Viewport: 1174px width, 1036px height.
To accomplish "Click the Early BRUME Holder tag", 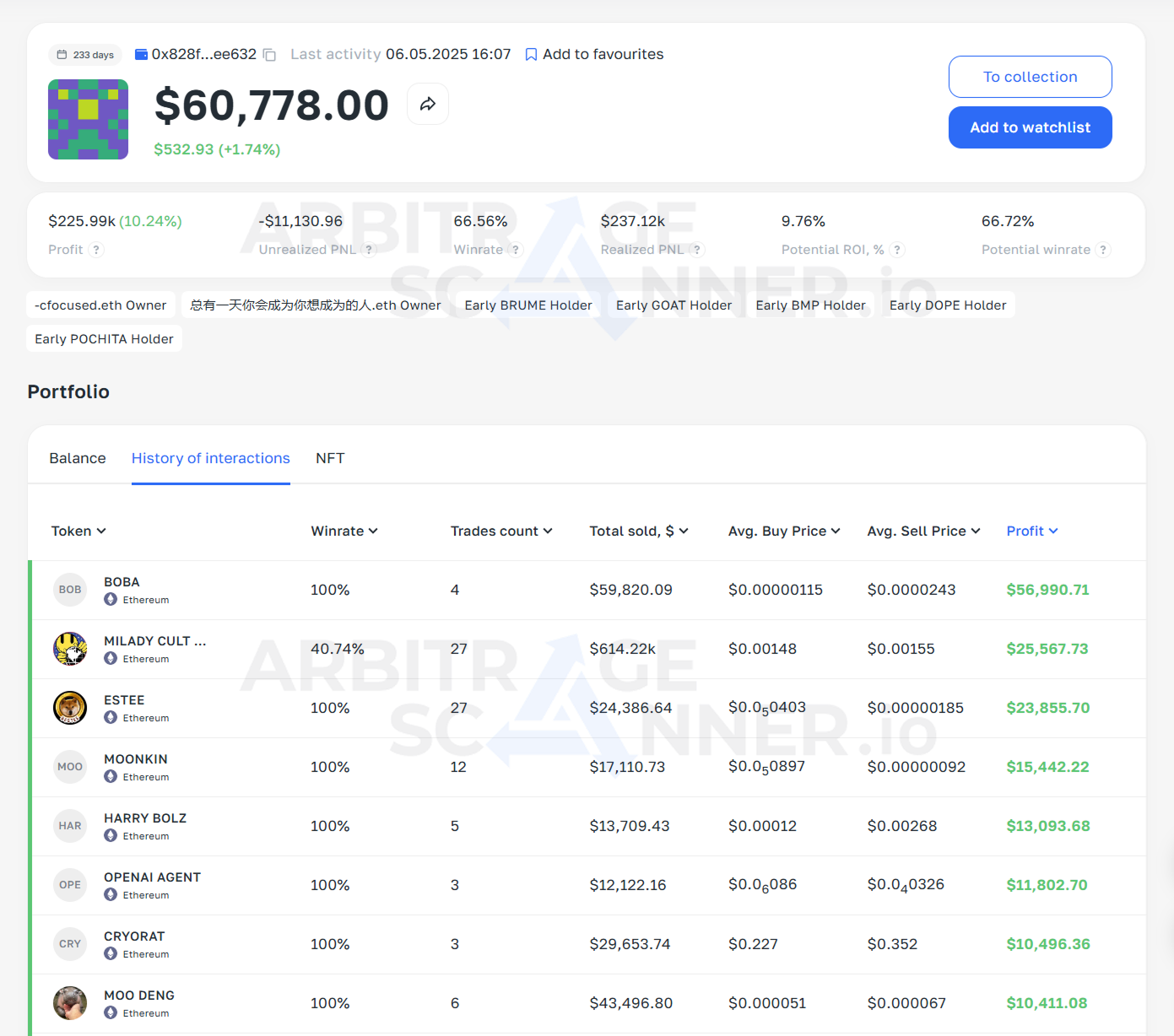I will click(x=528, y=305).
